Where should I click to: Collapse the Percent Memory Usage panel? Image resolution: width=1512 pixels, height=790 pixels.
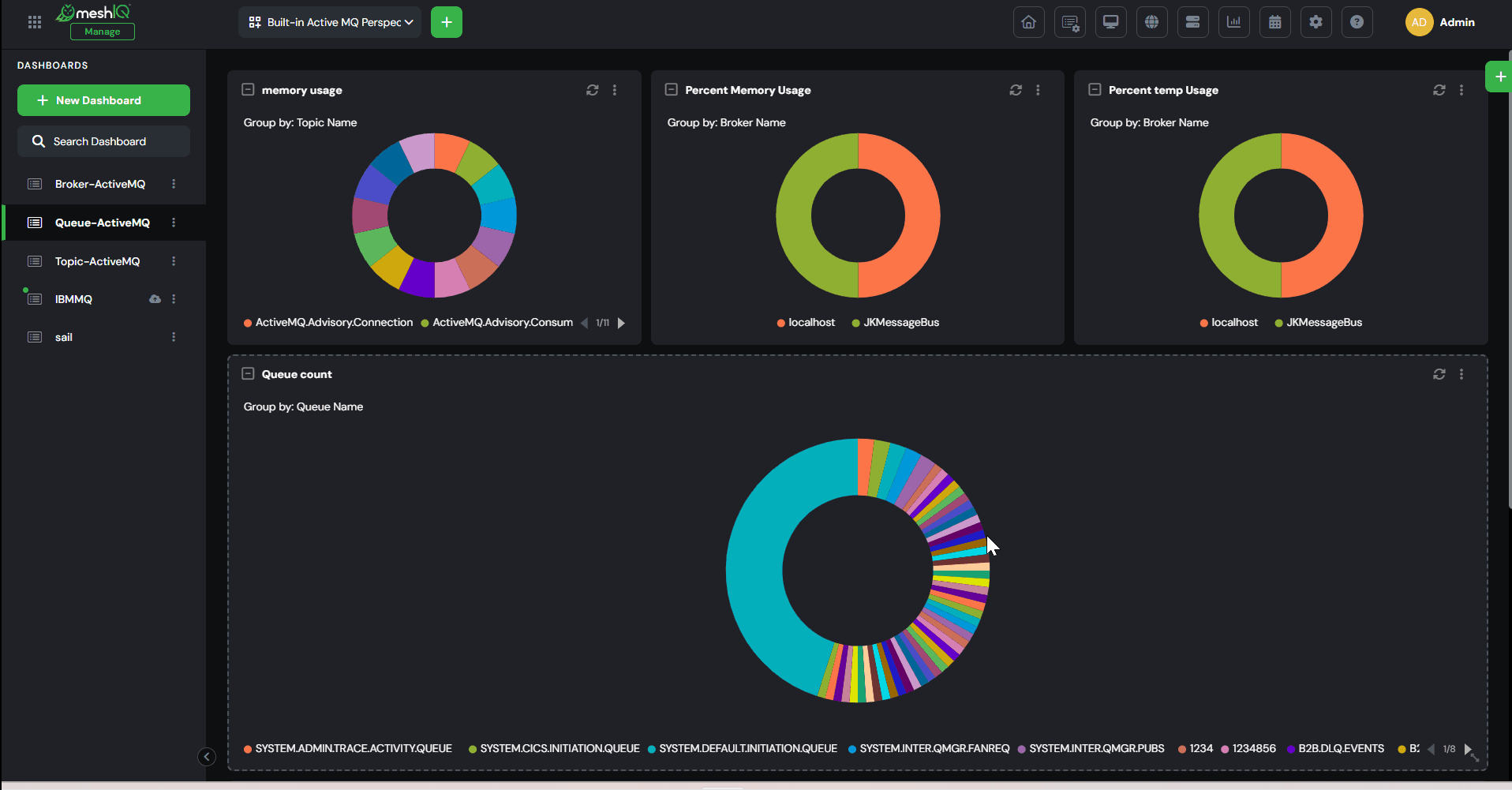click(x=672, y=90)
